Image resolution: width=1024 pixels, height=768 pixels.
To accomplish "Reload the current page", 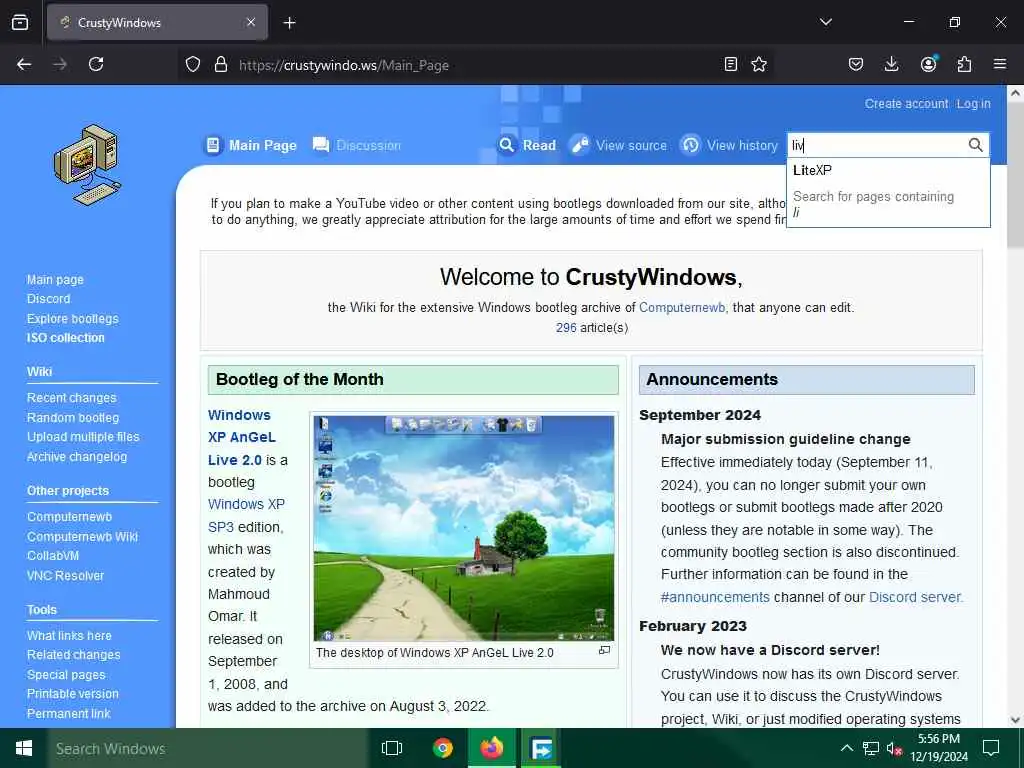I will pyautogui.click(x=96, y=64).
